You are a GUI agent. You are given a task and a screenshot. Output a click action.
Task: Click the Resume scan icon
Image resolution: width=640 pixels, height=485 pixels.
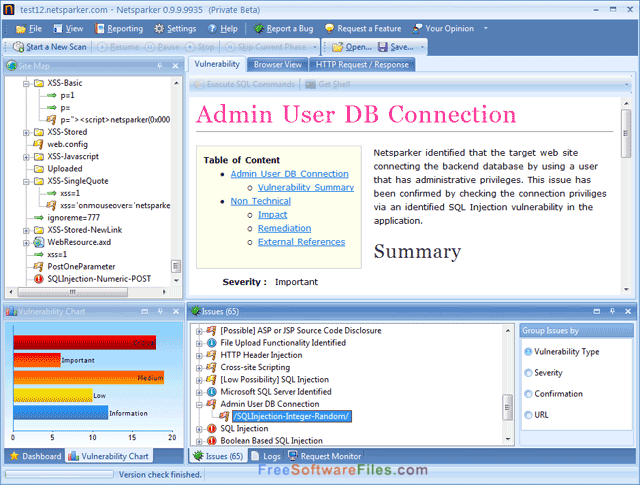(x=102, y=47)
